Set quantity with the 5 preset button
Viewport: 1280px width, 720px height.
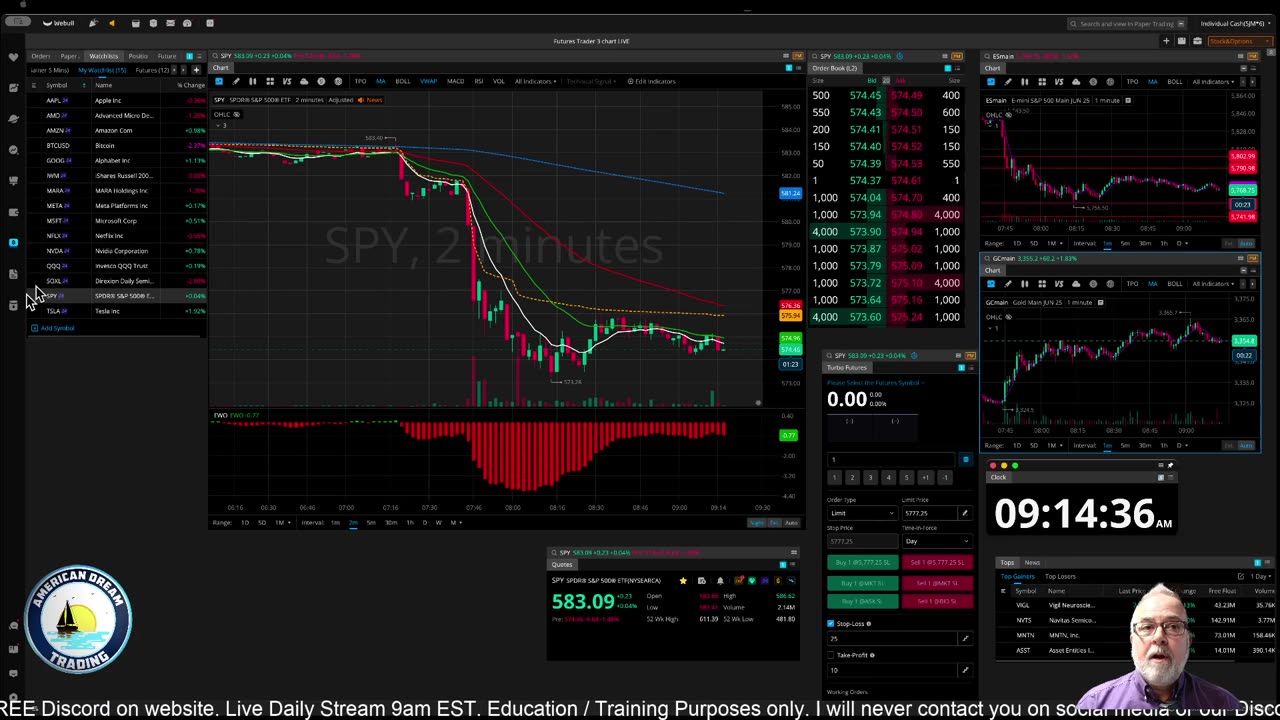pyautogui.click(x=907, y=478)
